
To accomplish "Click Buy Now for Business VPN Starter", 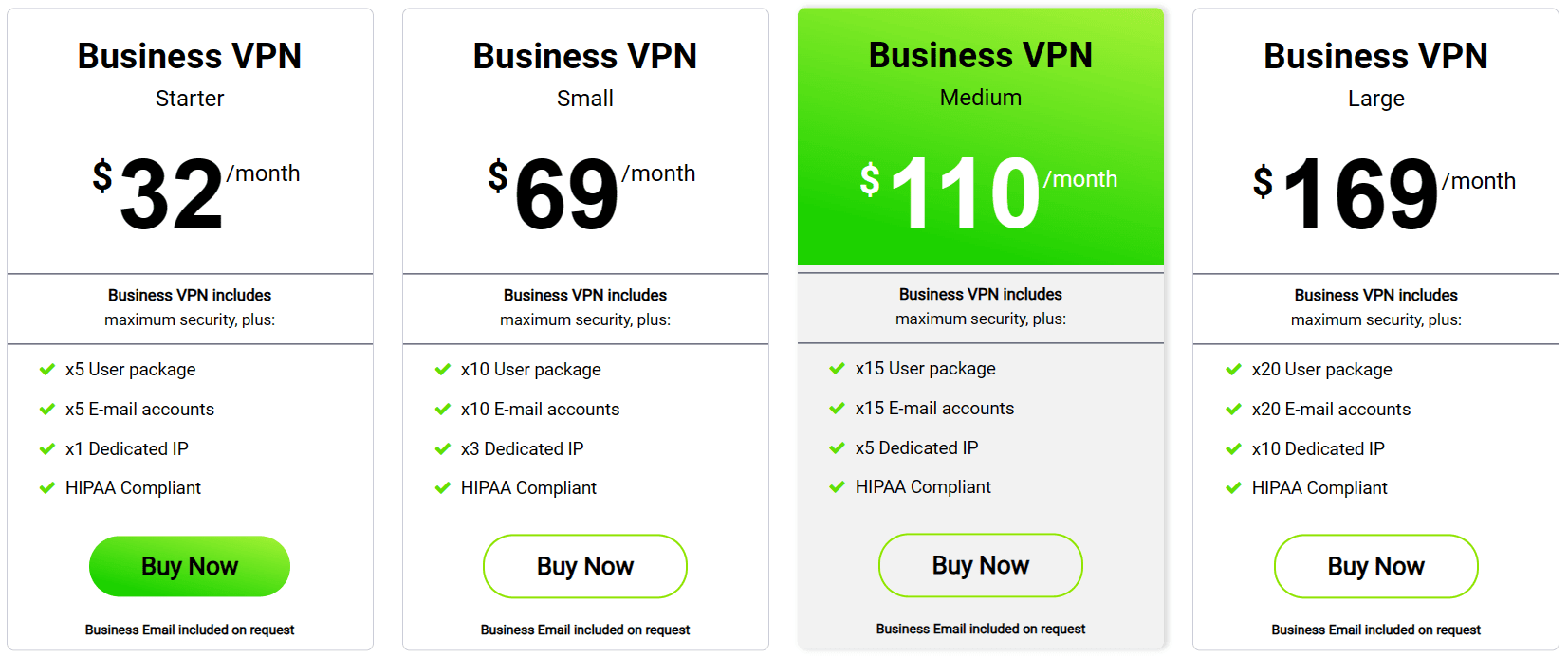I will pos(190,566).
